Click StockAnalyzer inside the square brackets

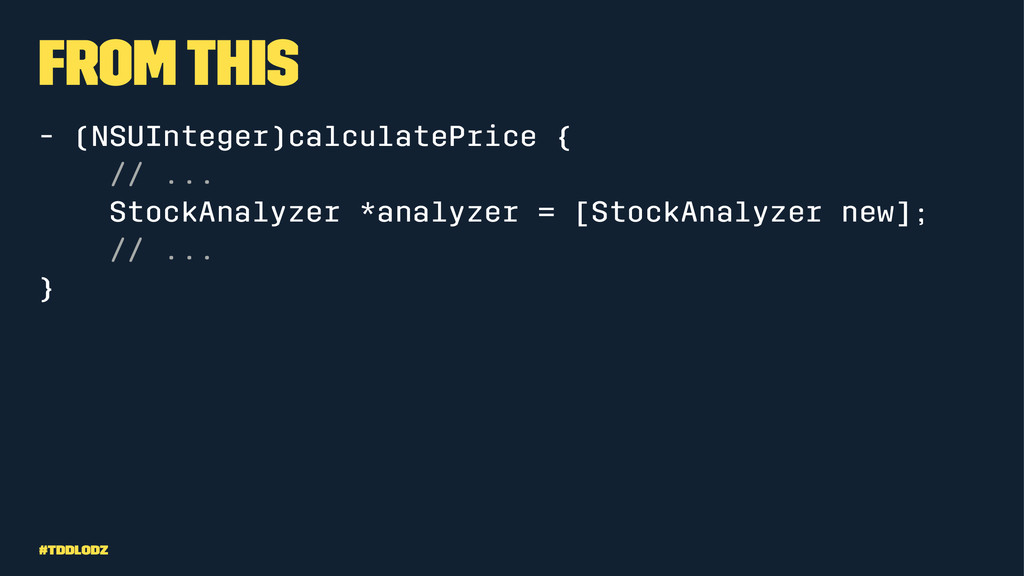(706, 214)
